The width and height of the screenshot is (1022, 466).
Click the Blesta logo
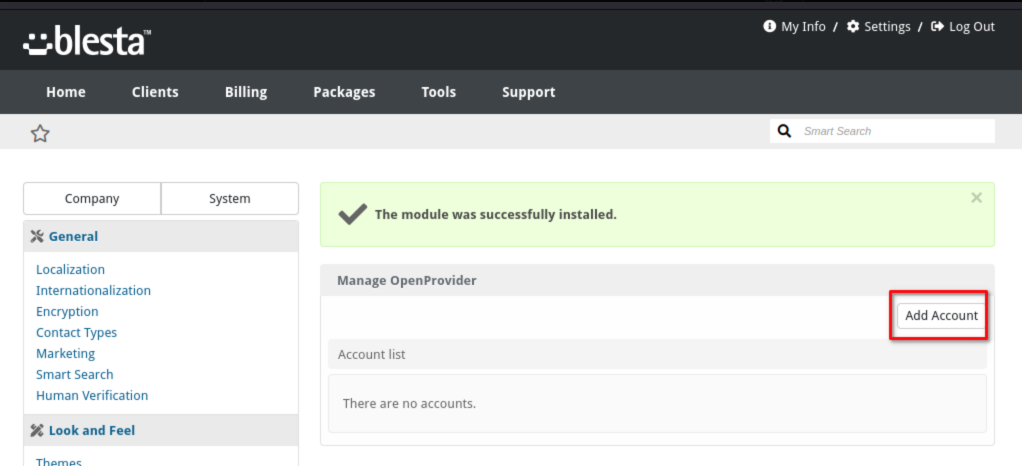pos(87,42)
